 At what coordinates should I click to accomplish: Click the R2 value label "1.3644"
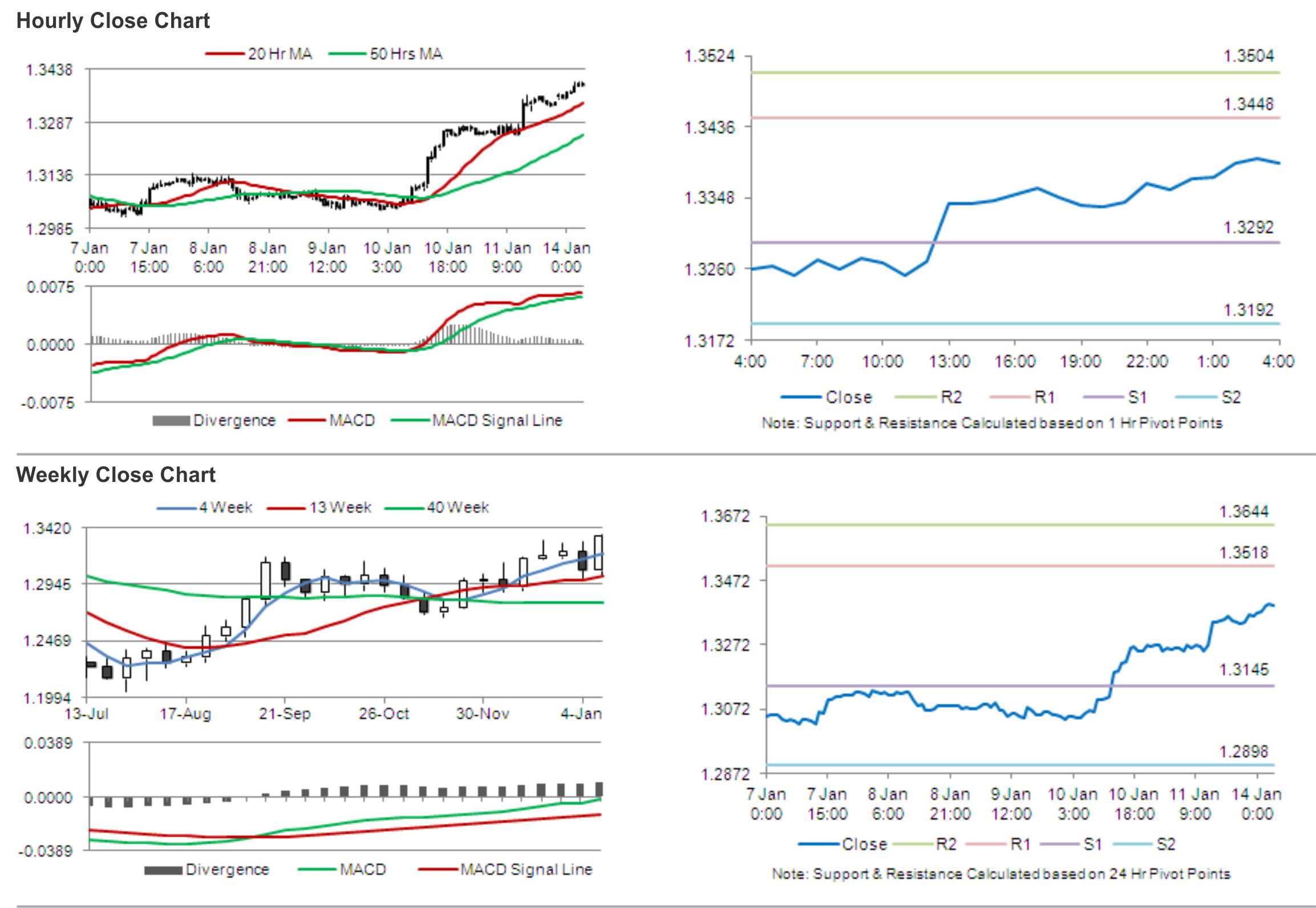1244,512
